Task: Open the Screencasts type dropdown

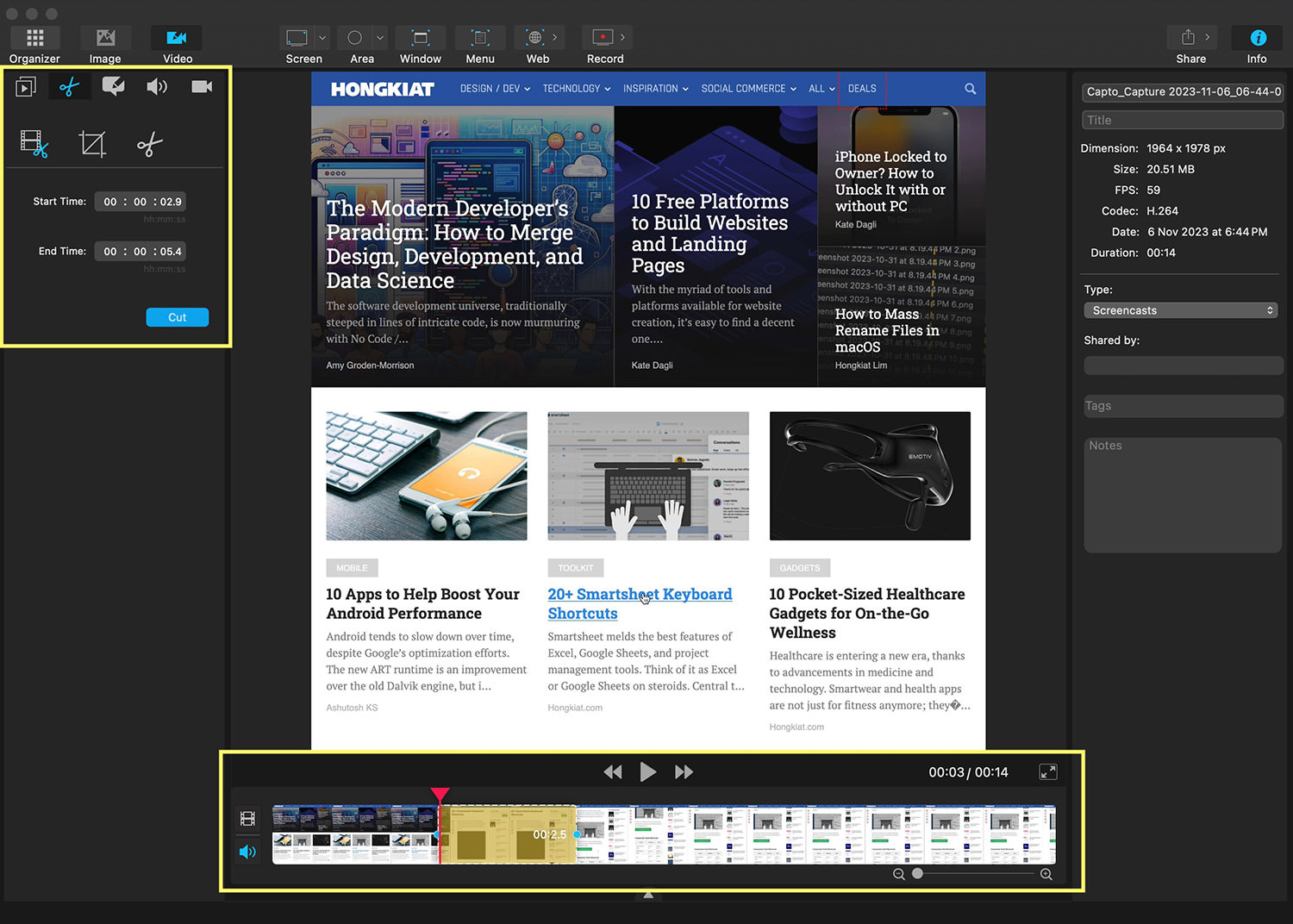Action: 1181,310
